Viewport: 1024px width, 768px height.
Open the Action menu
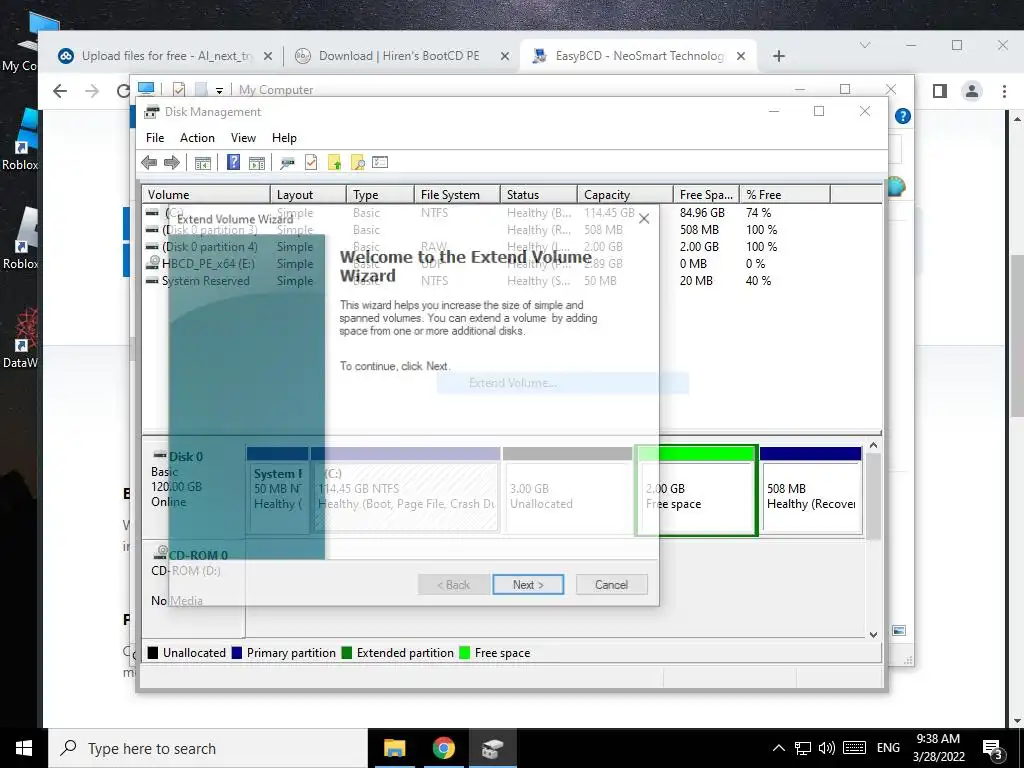point(197,138)
